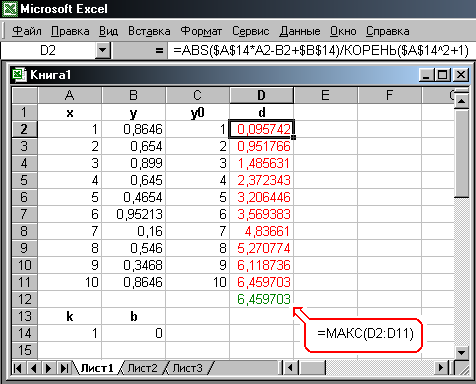Minimize the Книга1 workbook window
Image resolution: width=476 pixels, height=384 pixels.
tap(426, 75)
